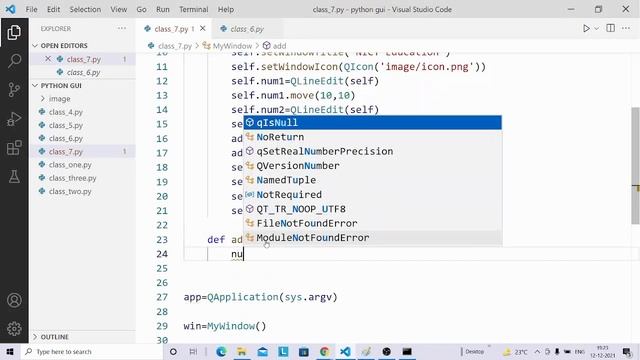Open the Accounts icon in activity bar
The height and width of the screenshot is (360, 640).
[x=14, y=300]
